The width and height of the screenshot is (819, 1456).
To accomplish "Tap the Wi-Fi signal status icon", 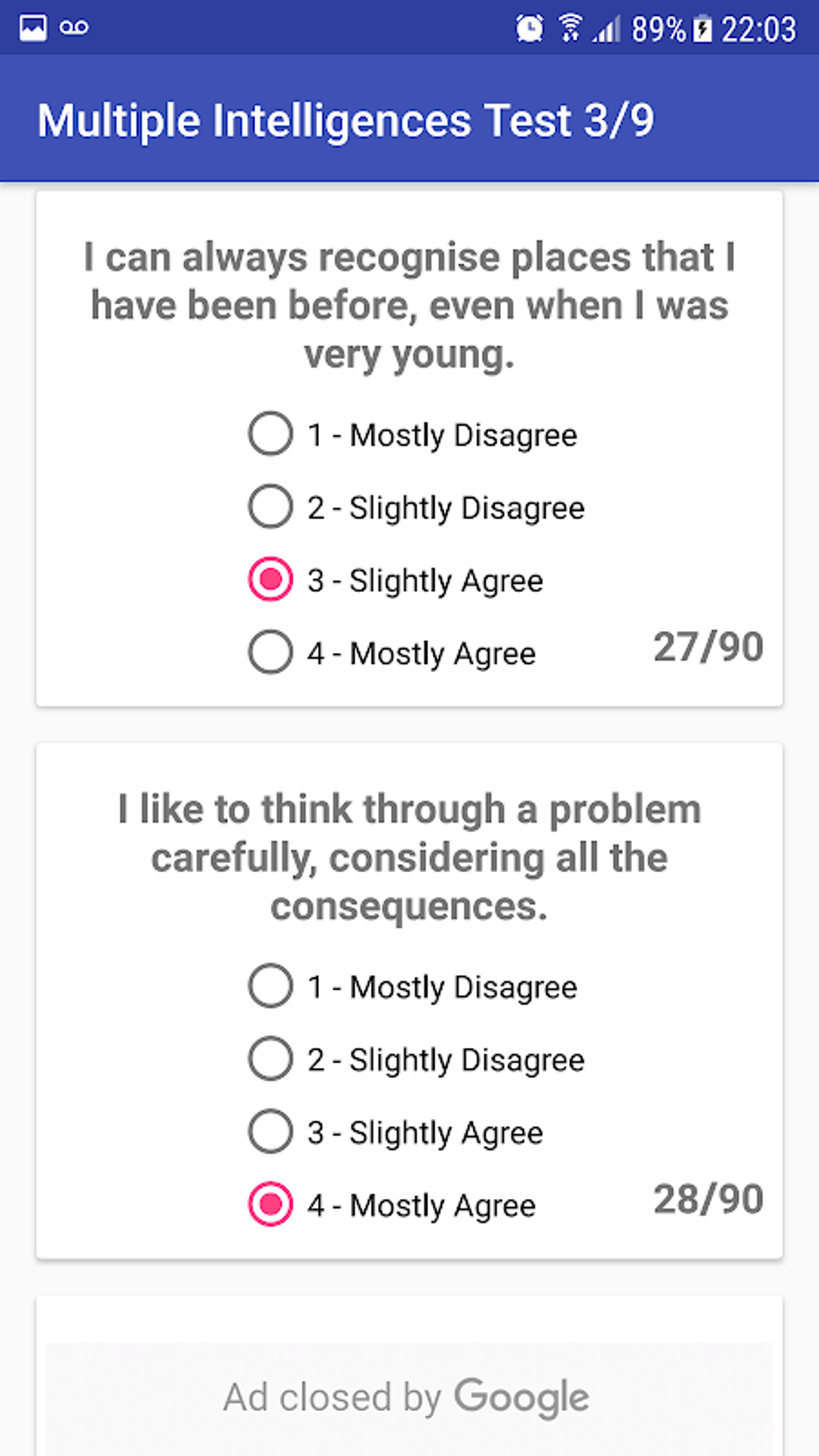I will [570, 27].
